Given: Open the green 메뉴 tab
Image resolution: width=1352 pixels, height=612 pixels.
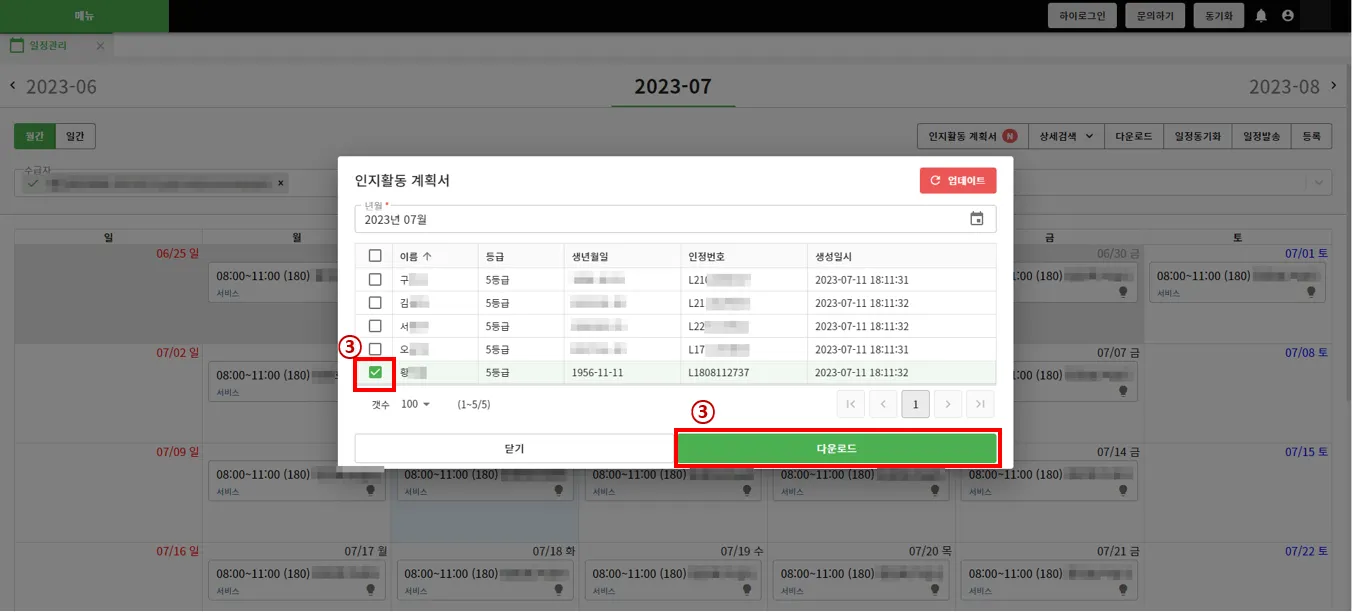Looking at the screenshot, I should [84, 16].
